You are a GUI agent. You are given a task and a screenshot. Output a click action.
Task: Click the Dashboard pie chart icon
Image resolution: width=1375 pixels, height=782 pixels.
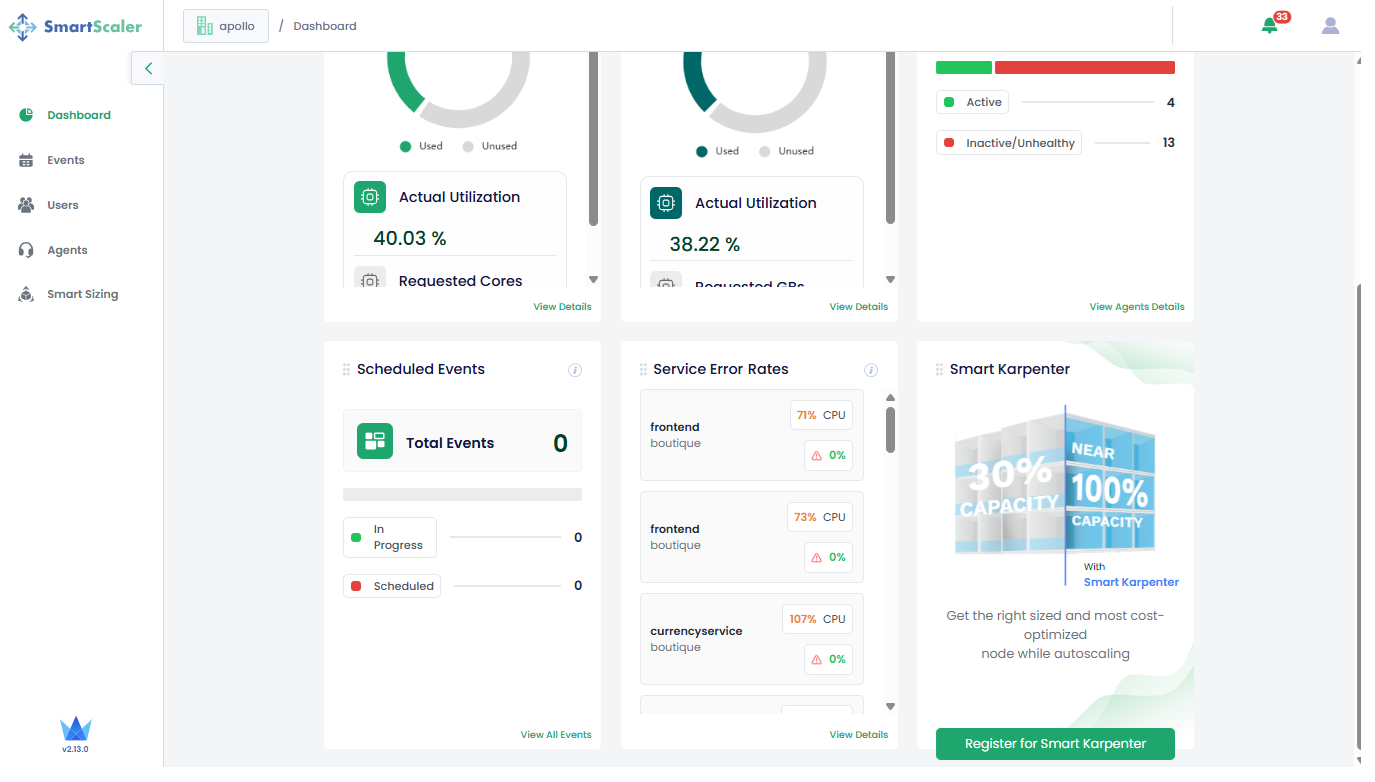[26, 115]
